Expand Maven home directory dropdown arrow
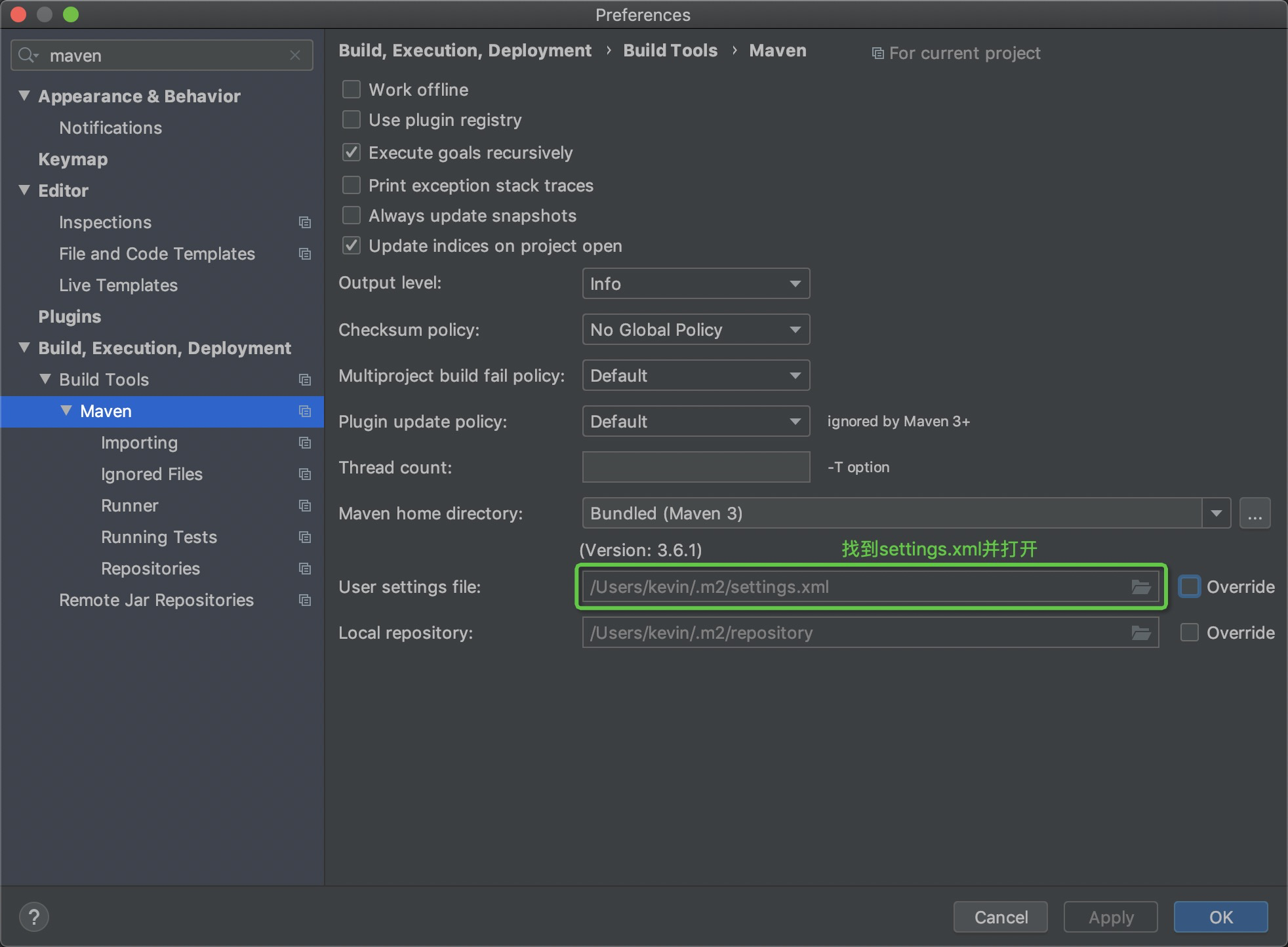The height and width of the screenshot is (947, 1288). coord(1216,514)
